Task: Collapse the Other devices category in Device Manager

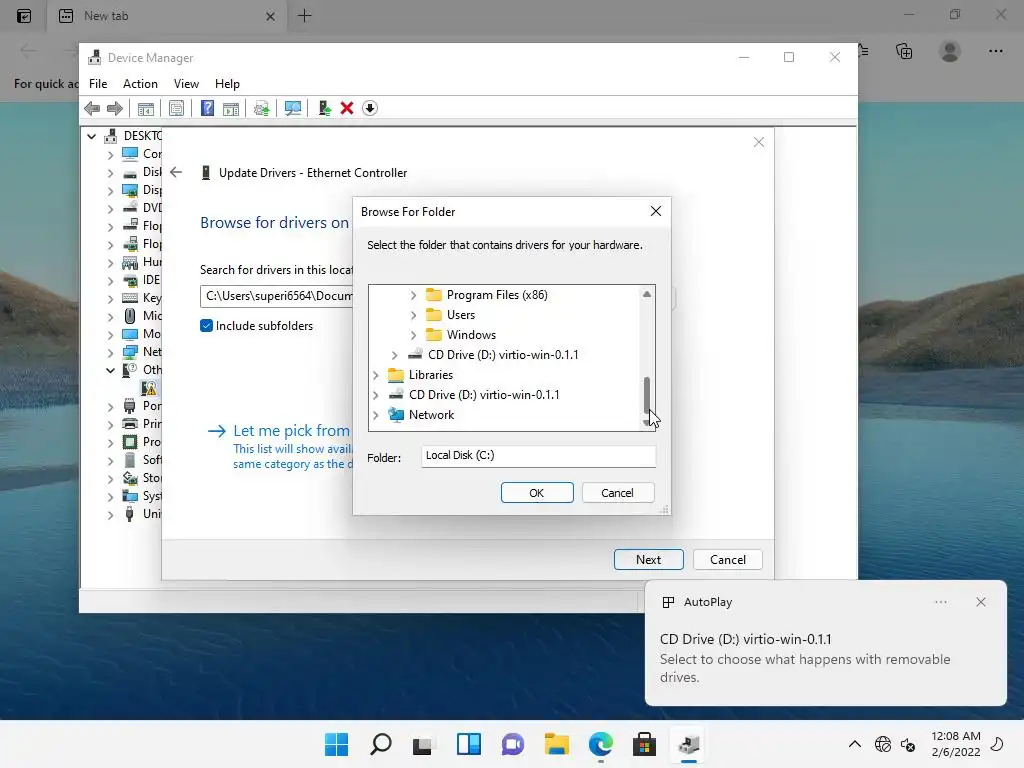Action: (x=110, y=370)
